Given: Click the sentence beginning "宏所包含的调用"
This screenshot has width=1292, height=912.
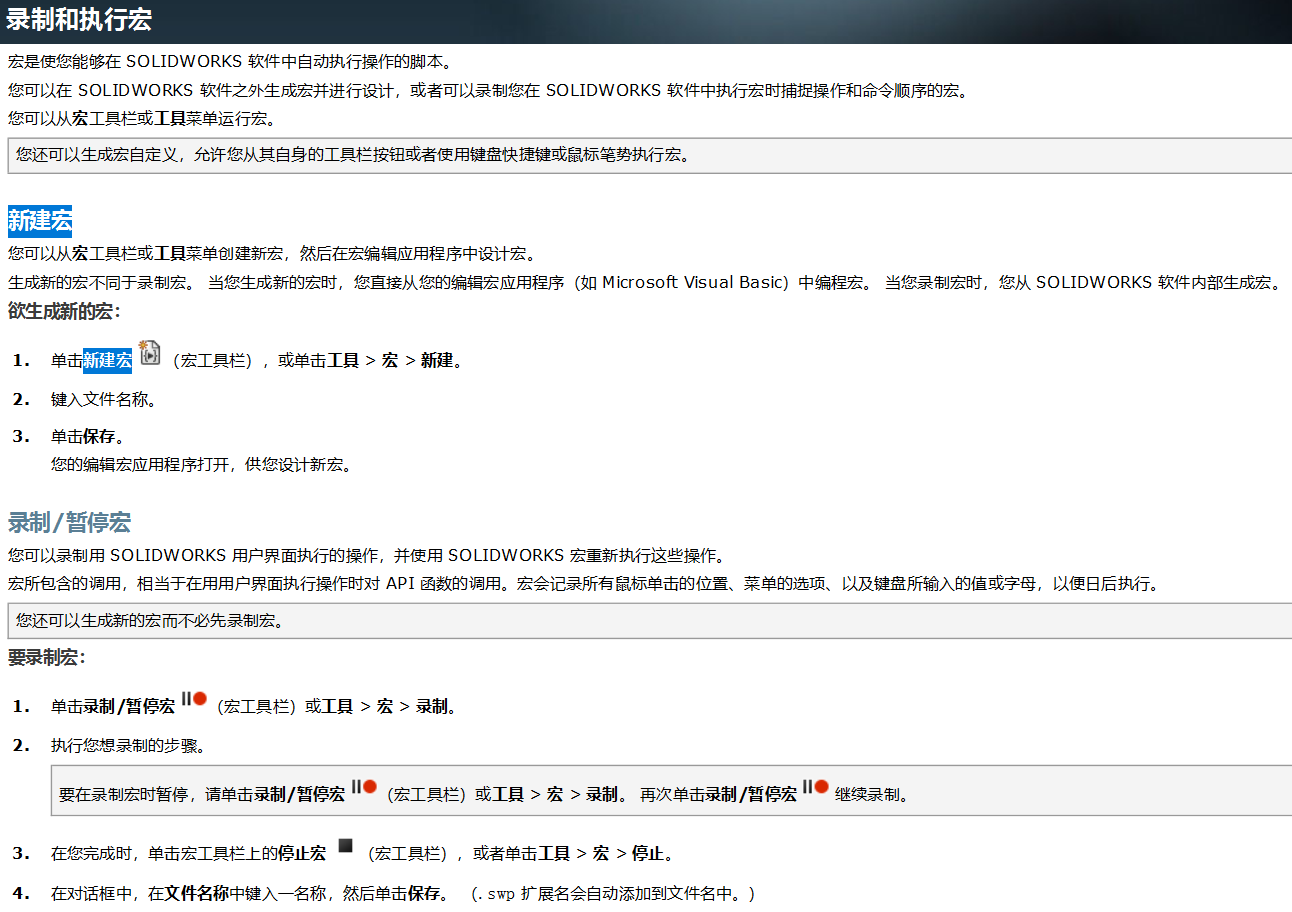Looking at the screenshot, I should click(x=583, y=584).
